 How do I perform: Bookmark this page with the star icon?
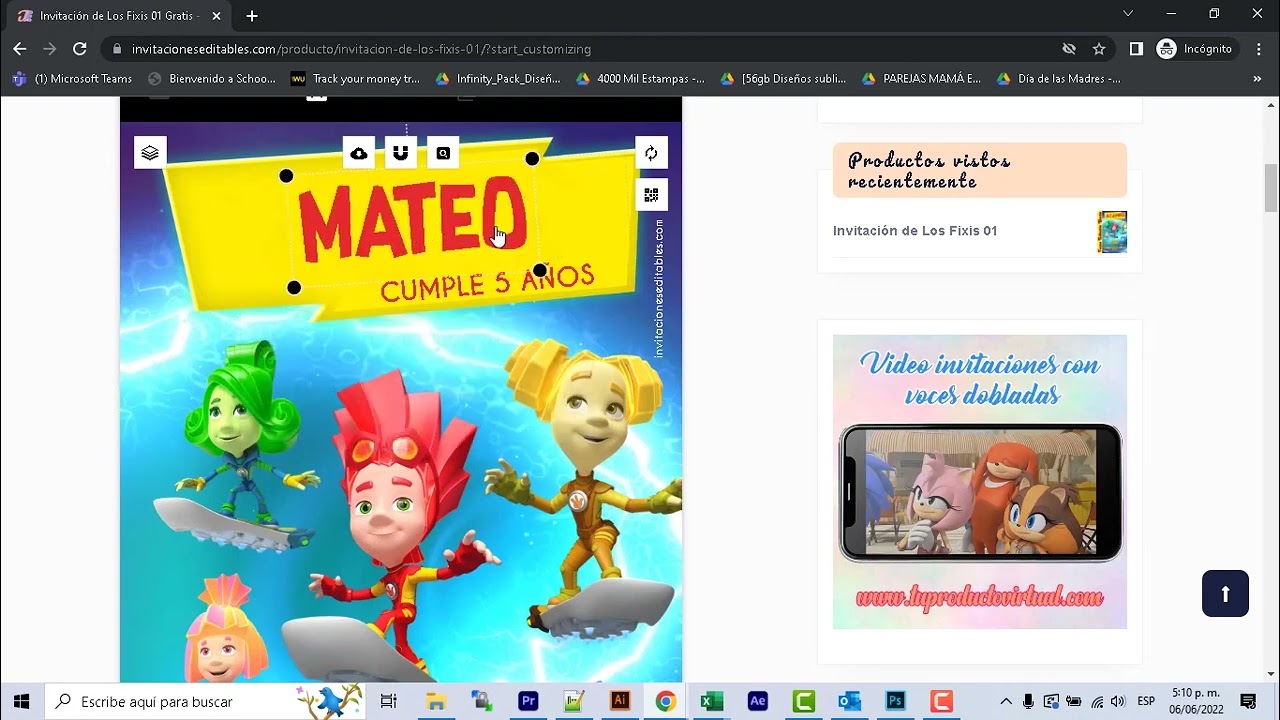coord(1099,49)
